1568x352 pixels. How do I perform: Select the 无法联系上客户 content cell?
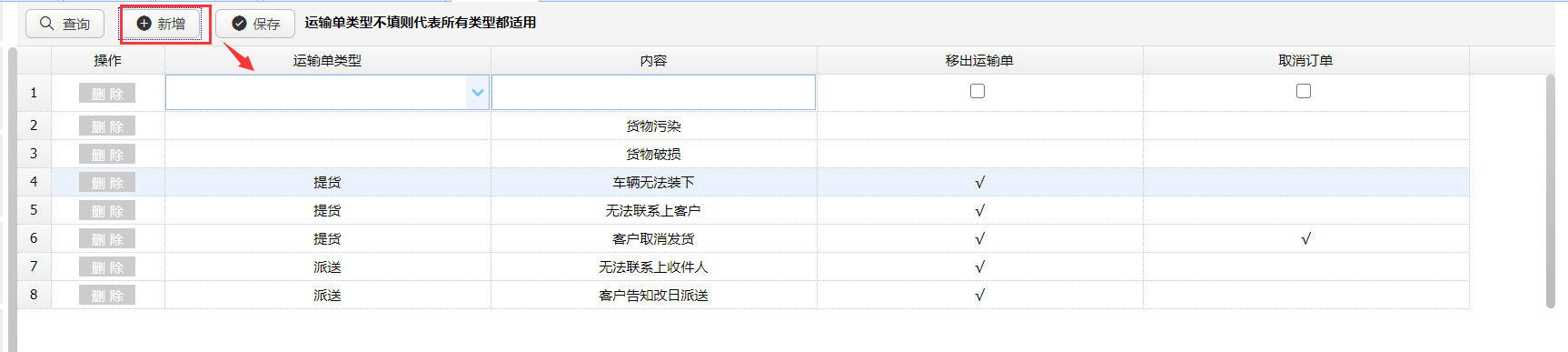(653, 211)
